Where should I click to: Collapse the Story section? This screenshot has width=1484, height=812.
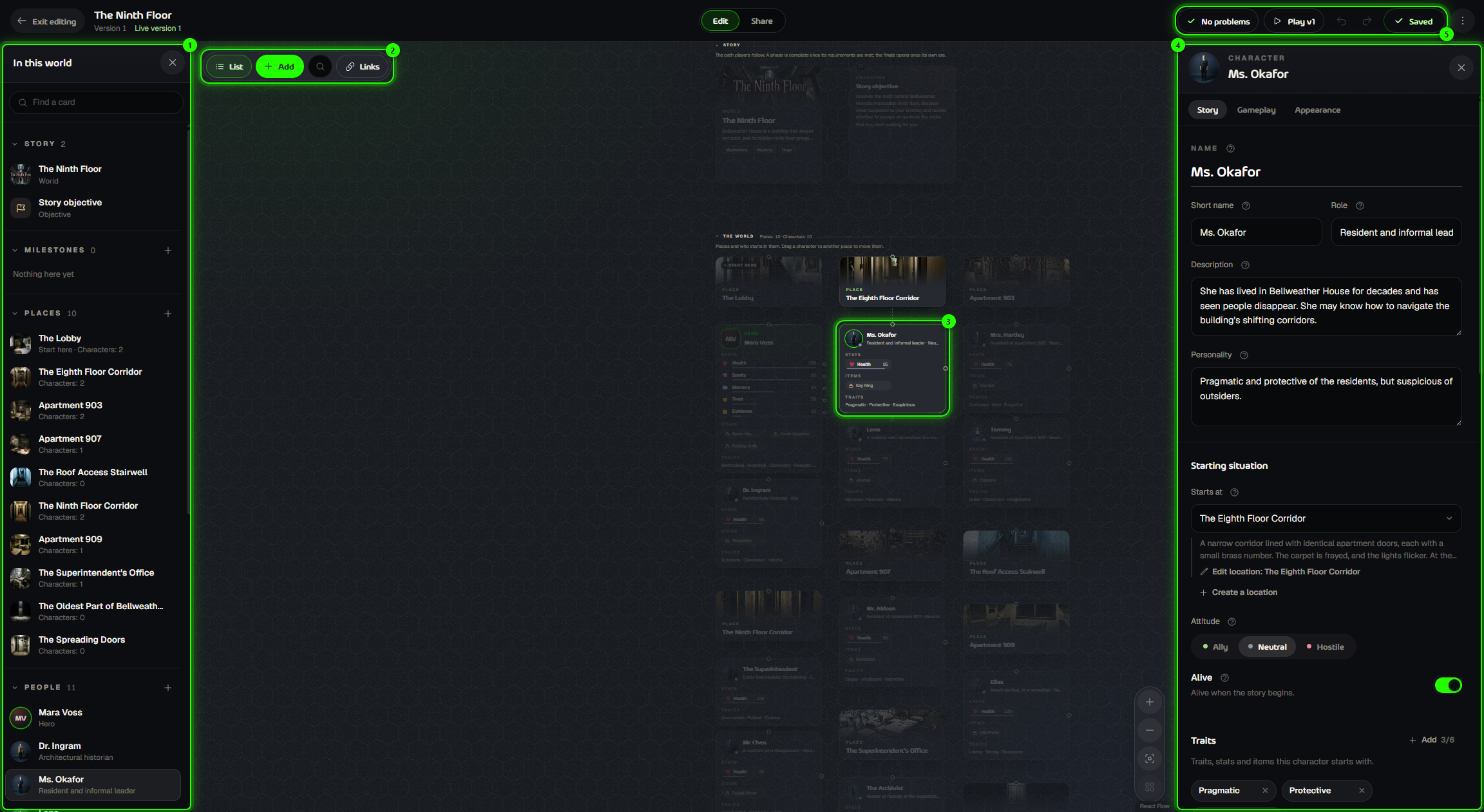[x=16, y=144]
